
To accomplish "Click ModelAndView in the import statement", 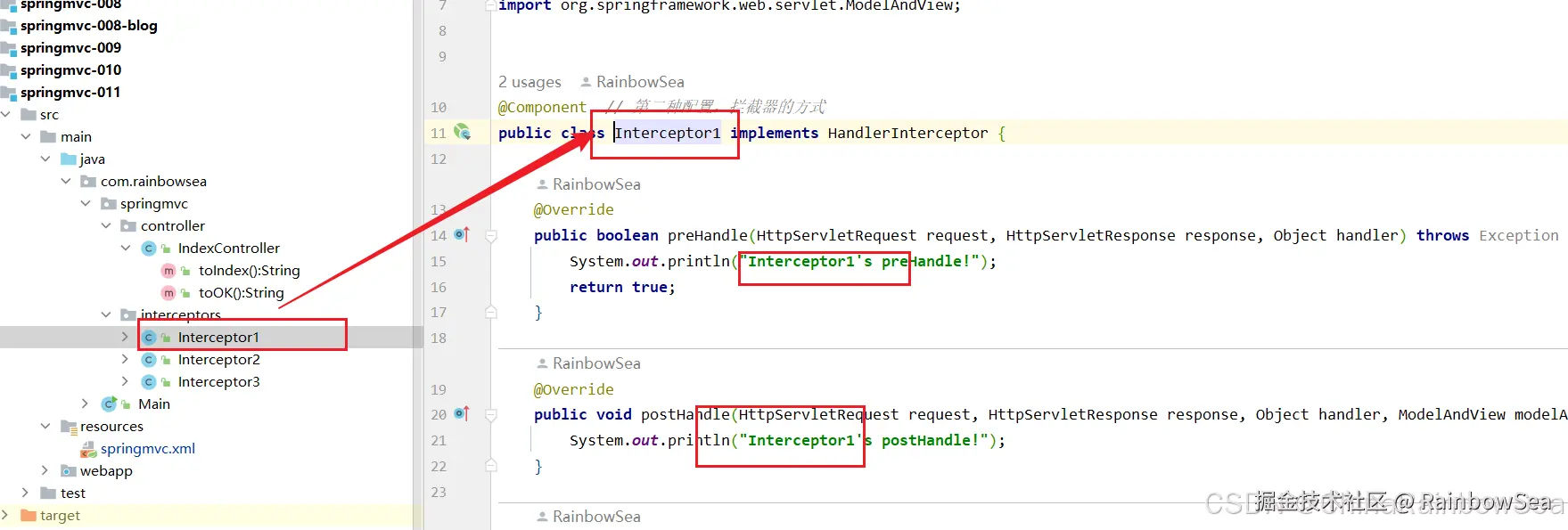I will [900, 6].
